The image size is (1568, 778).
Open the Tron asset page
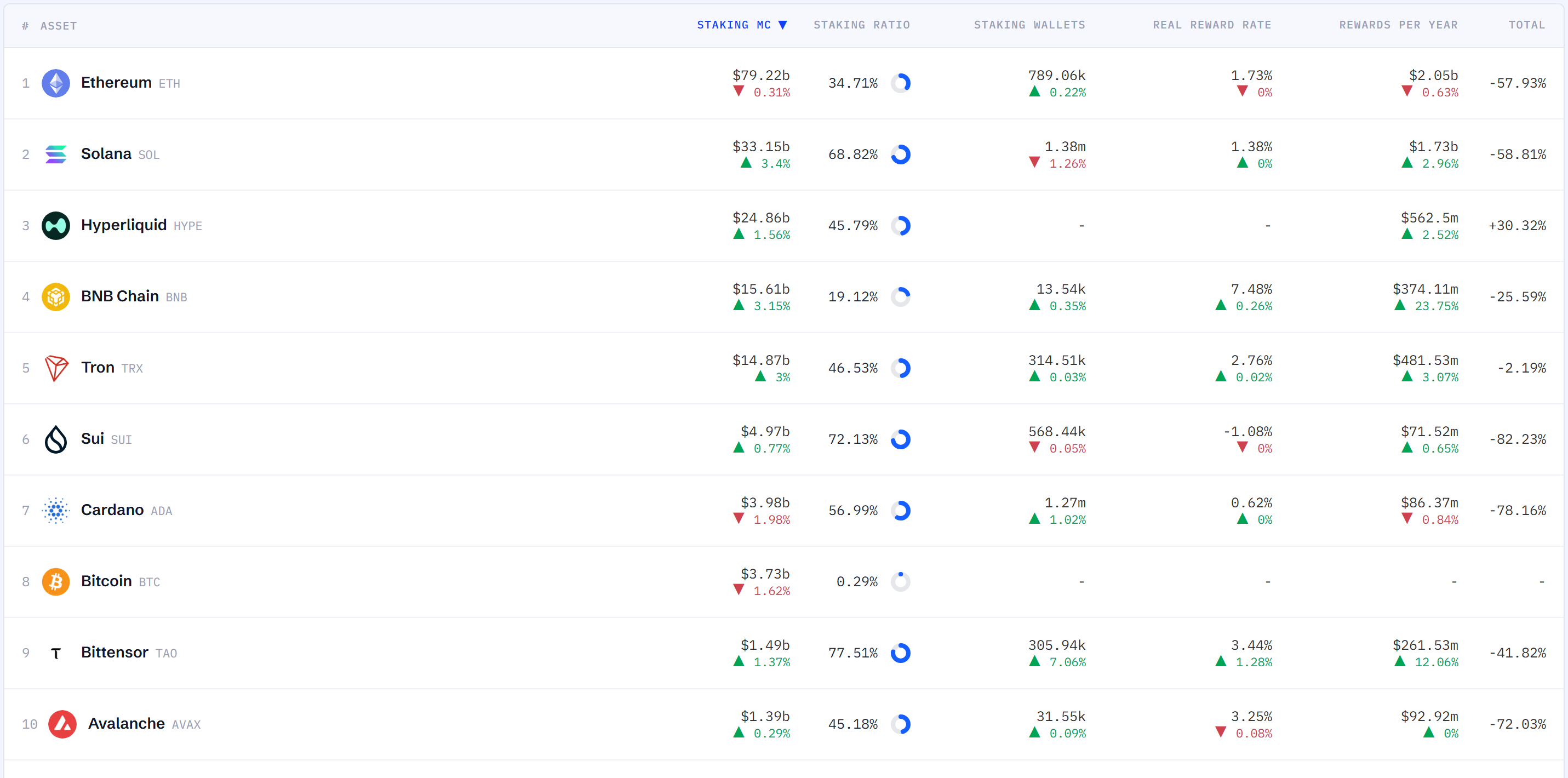98,367
